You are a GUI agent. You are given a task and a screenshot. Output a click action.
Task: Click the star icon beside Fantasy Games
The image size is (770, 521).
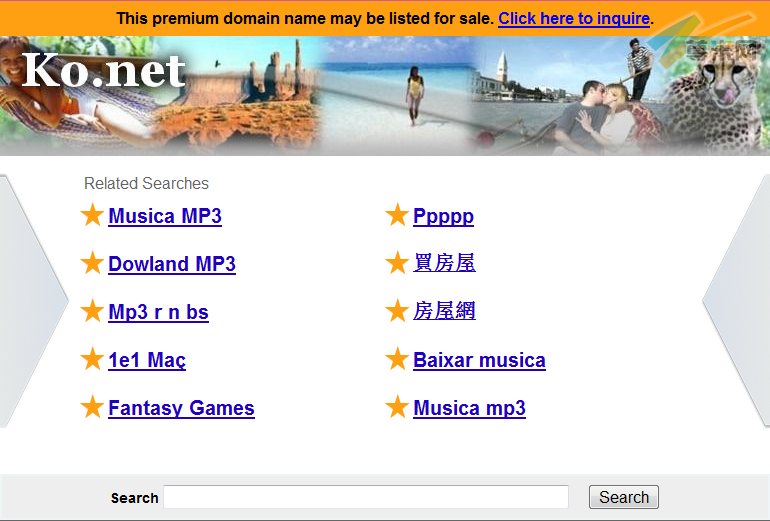(92, 407)
